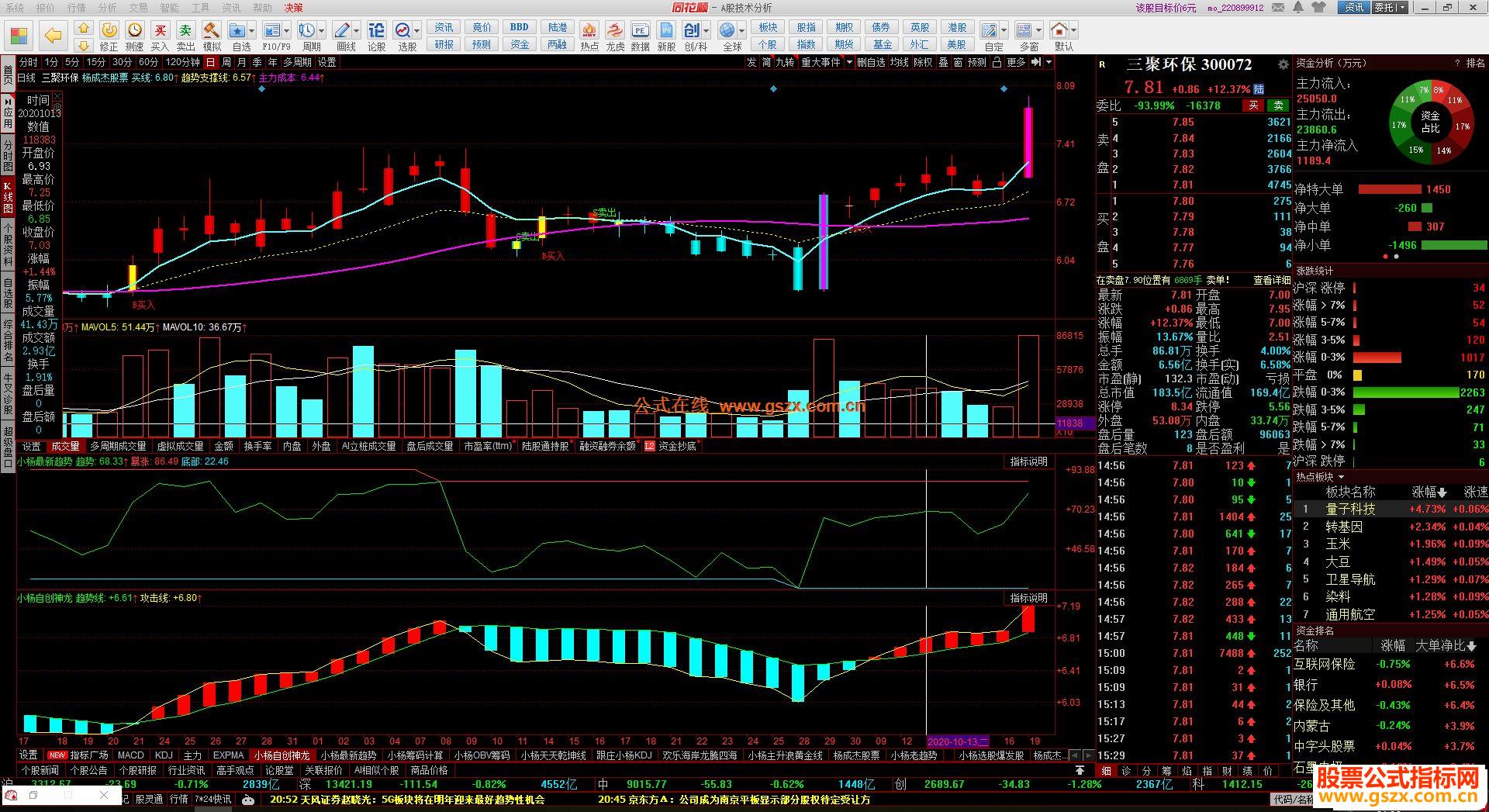Toggle 除权 ex-rights adjustment on chart

pos(923,62)
